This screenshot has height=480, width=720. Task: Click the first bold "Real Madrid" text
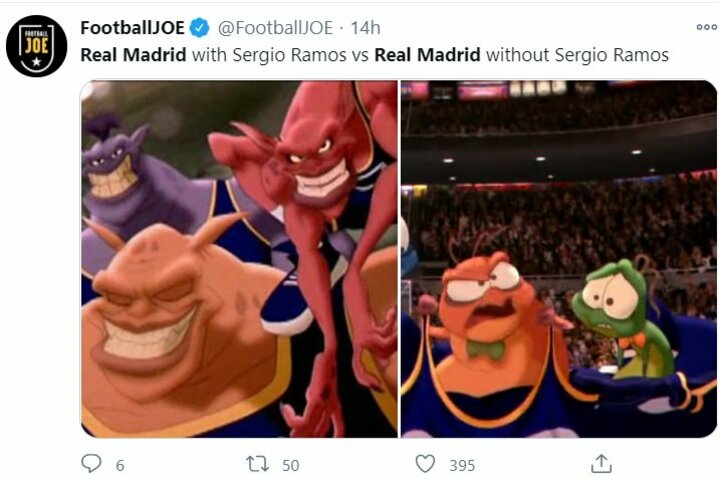[133, 54]
